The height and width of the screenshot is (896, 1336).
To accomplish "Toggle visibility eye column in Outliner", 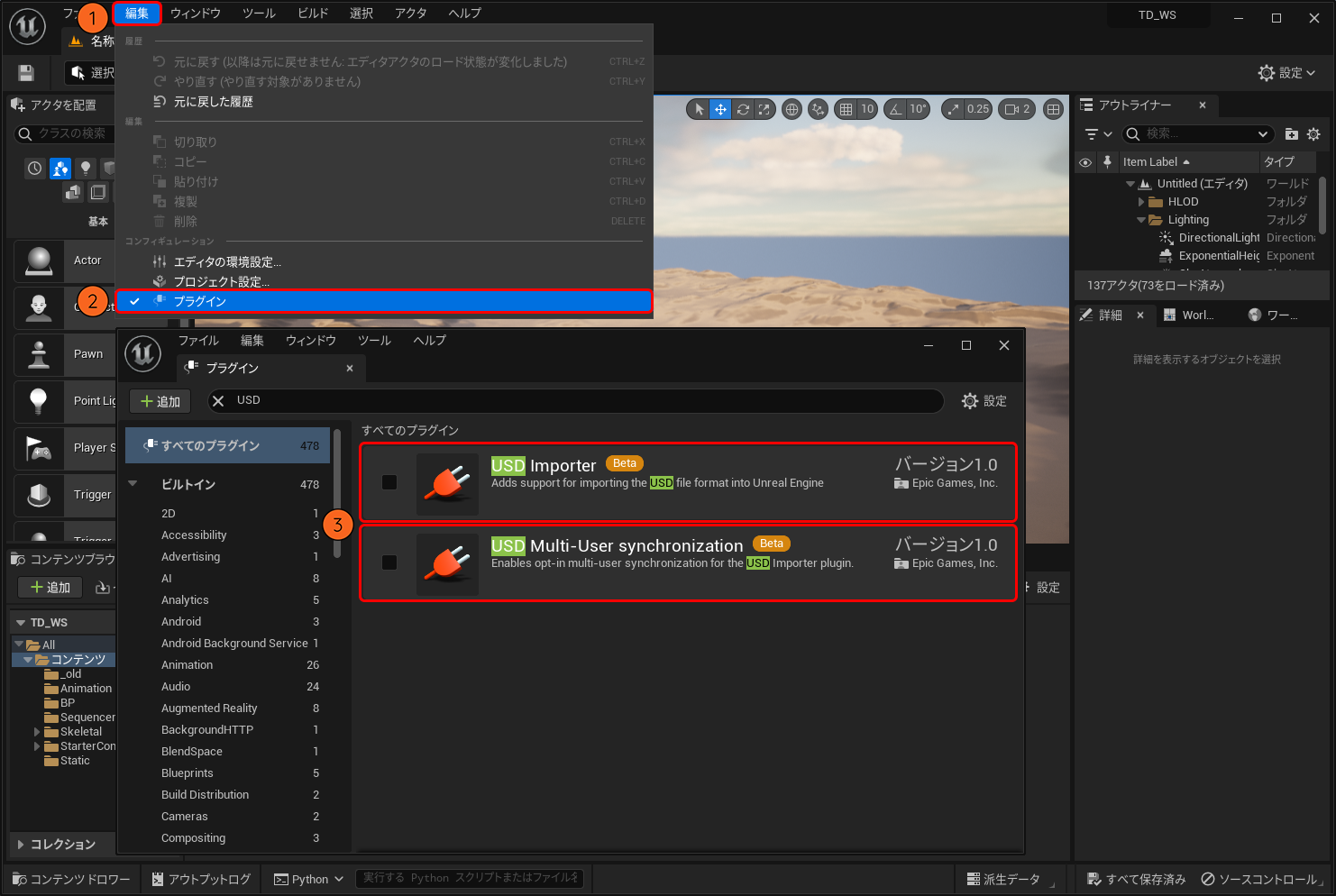I will 1085,162.
